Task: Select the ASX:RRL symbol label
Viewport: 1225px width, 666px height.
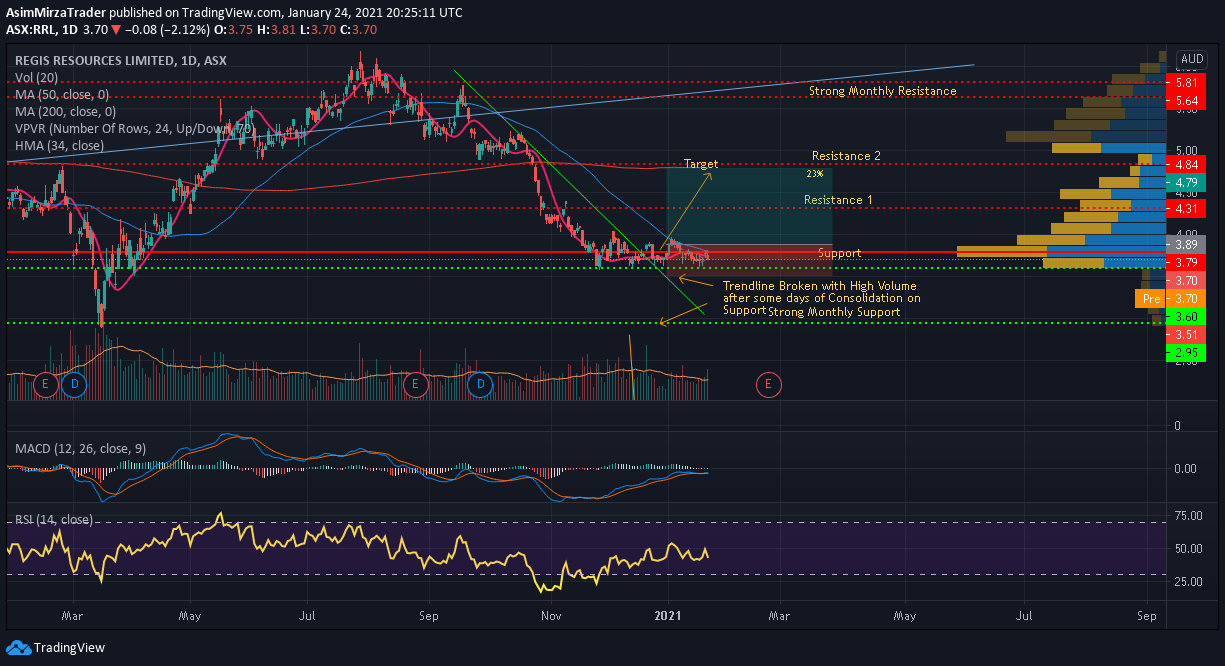Action: point(31,30)
